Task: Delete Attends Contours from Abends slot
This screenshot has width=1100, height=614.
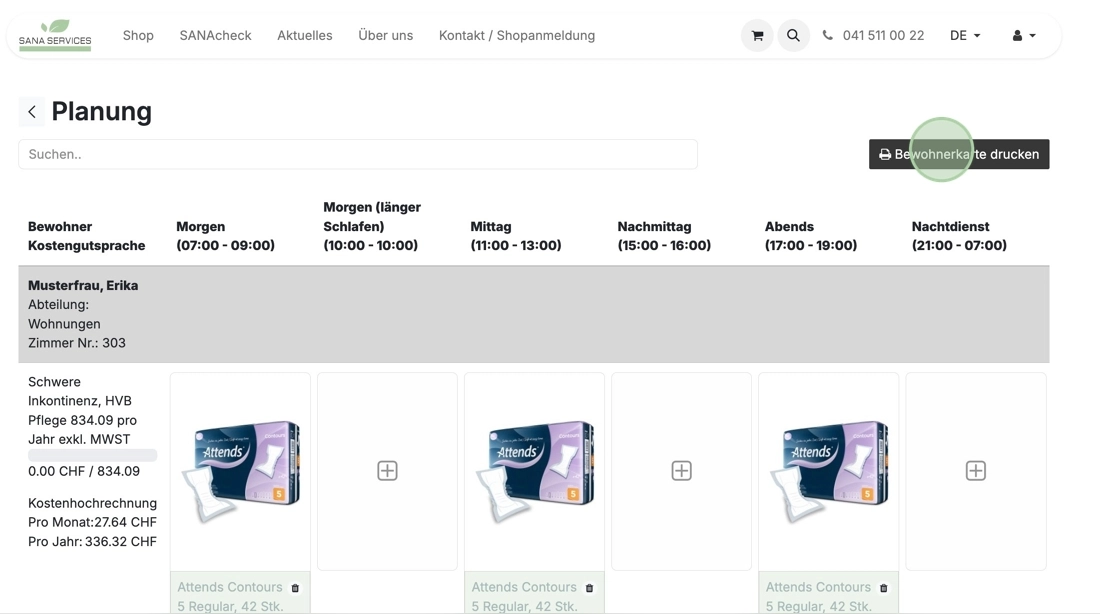Action: click(883, 588)
